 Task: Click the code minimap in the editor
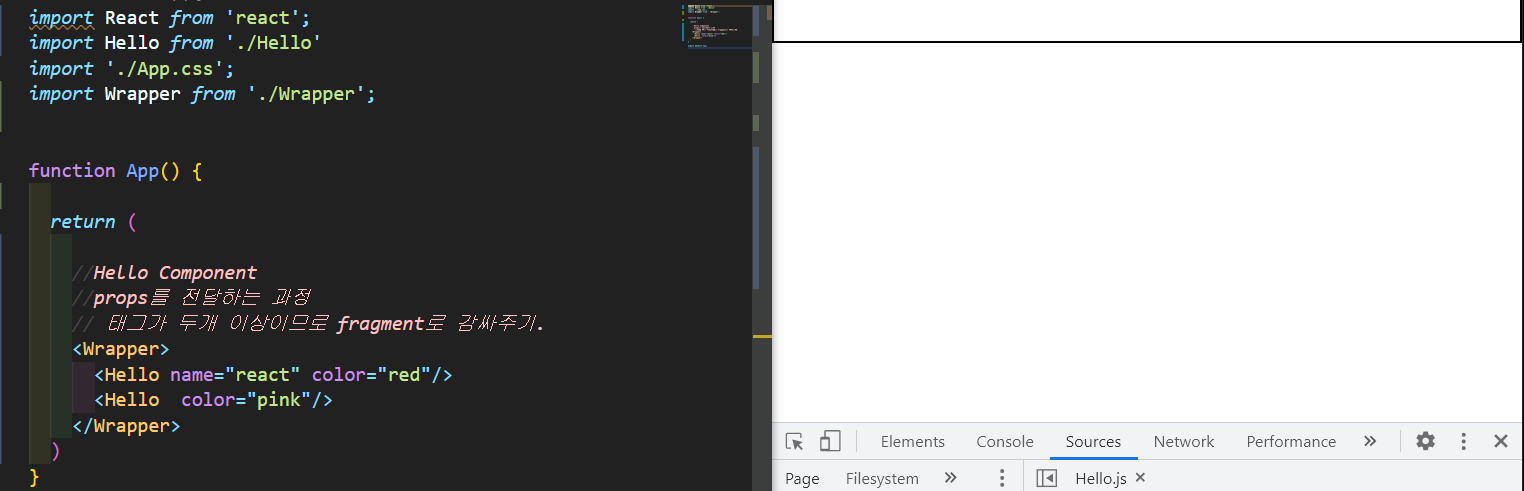tap(716, 27)
